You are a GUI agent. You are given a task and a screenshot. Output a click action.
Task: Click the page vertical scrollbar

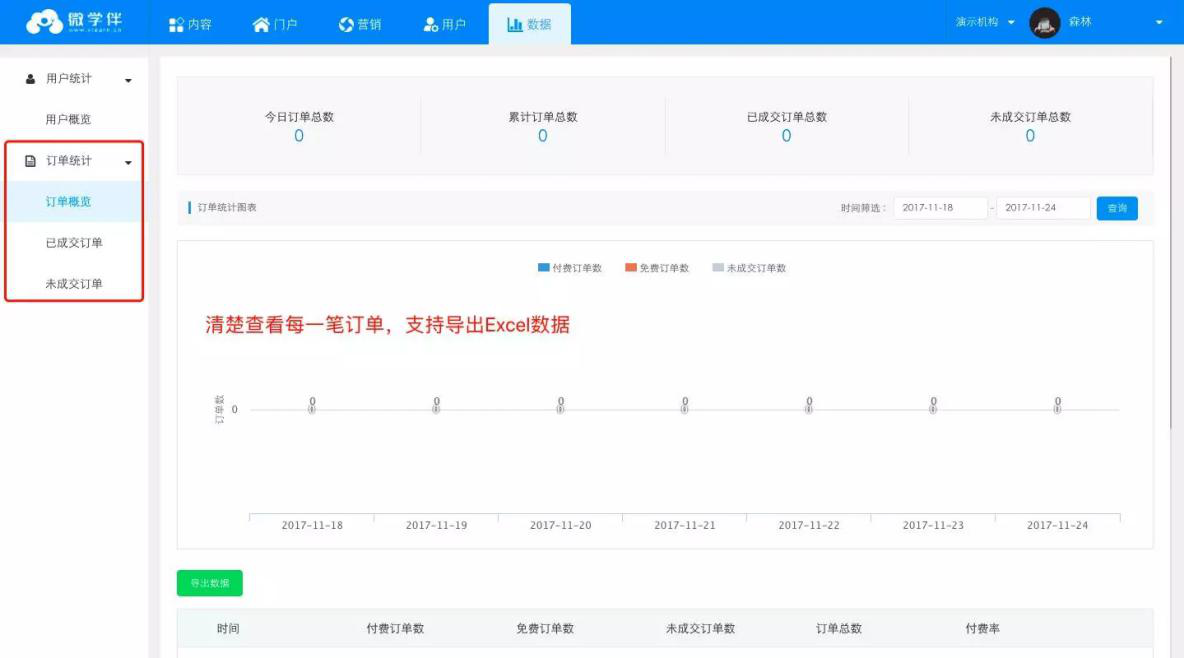click(x=1171, y=242)
